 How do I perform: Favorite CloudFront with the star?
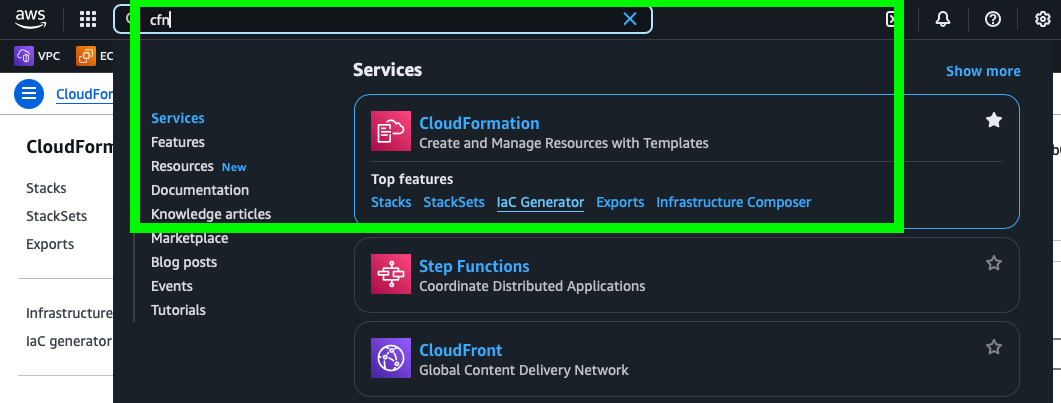pyautogui.click(x=993, y=348)
